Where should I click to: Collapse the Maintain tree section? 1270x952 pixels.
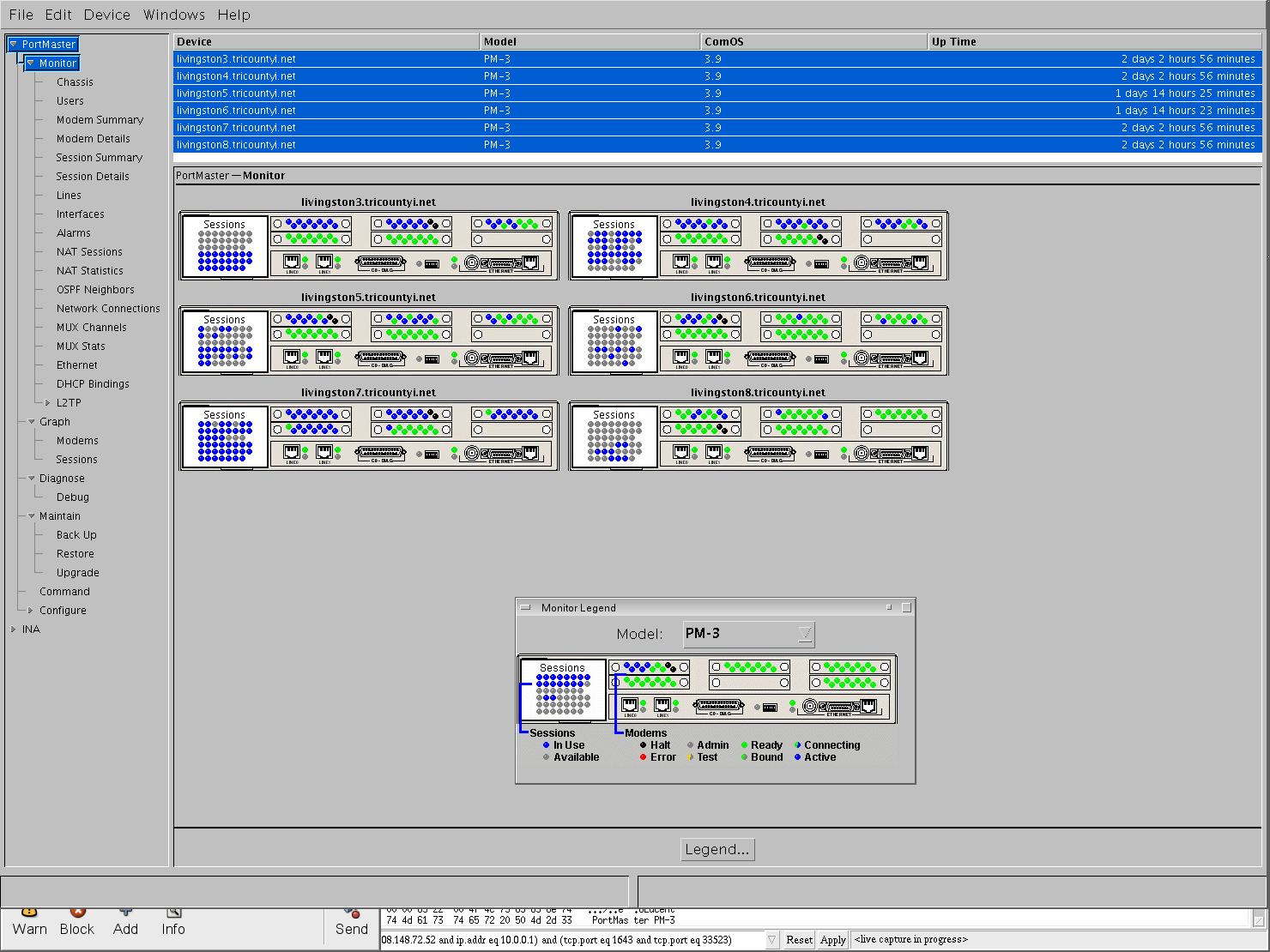tap(31, 516)
